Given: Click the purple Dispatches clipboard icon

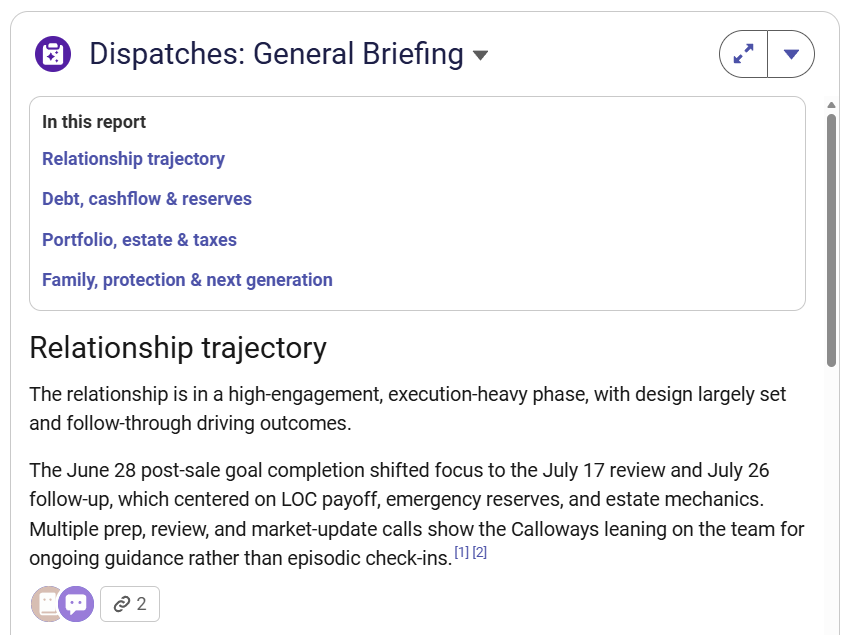Looking at the screenshot, I should click(53, 54).
